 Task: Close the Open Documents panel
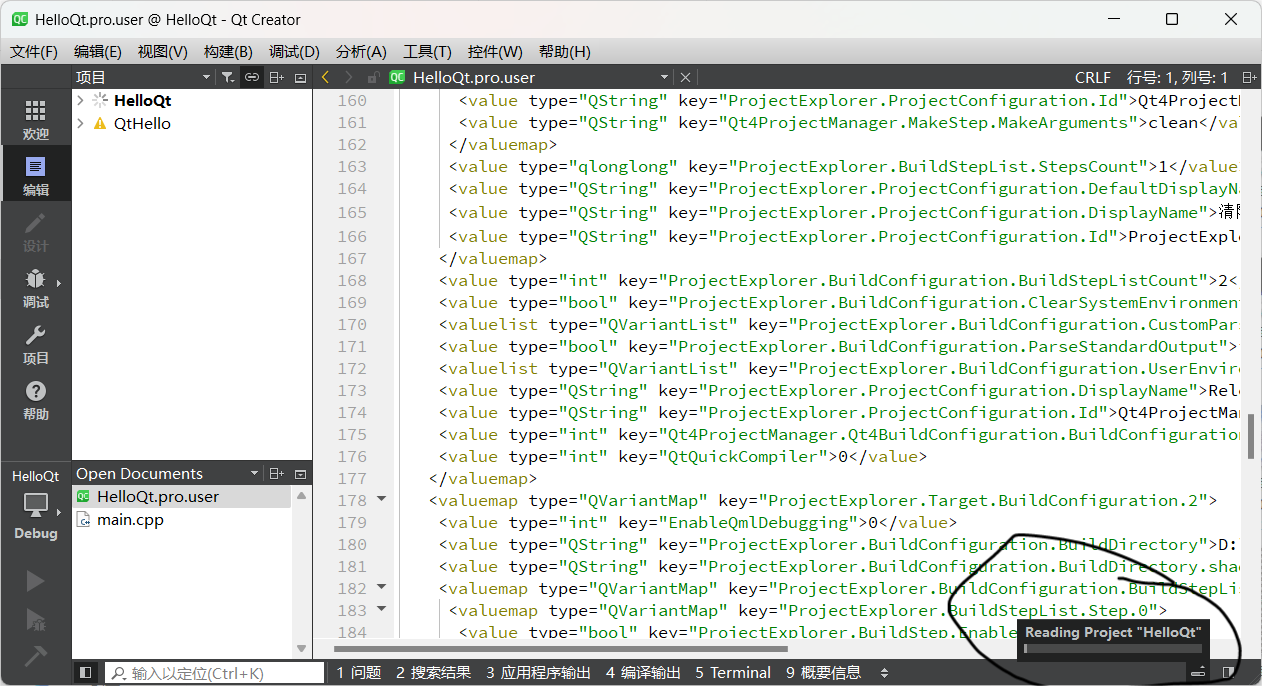point(300,474)
